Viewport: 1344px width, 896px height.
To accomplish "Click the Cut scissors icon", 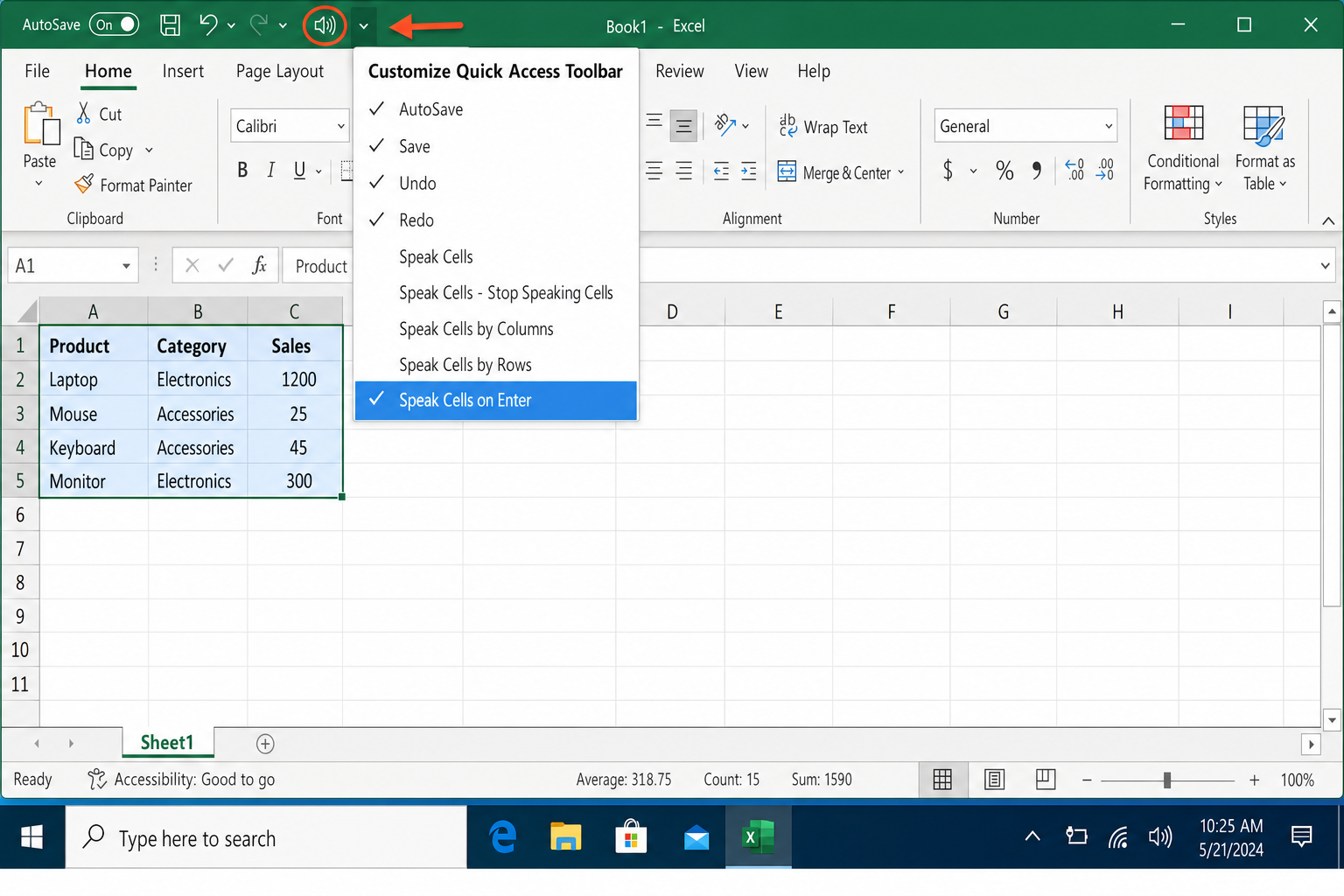I will 84,113.
